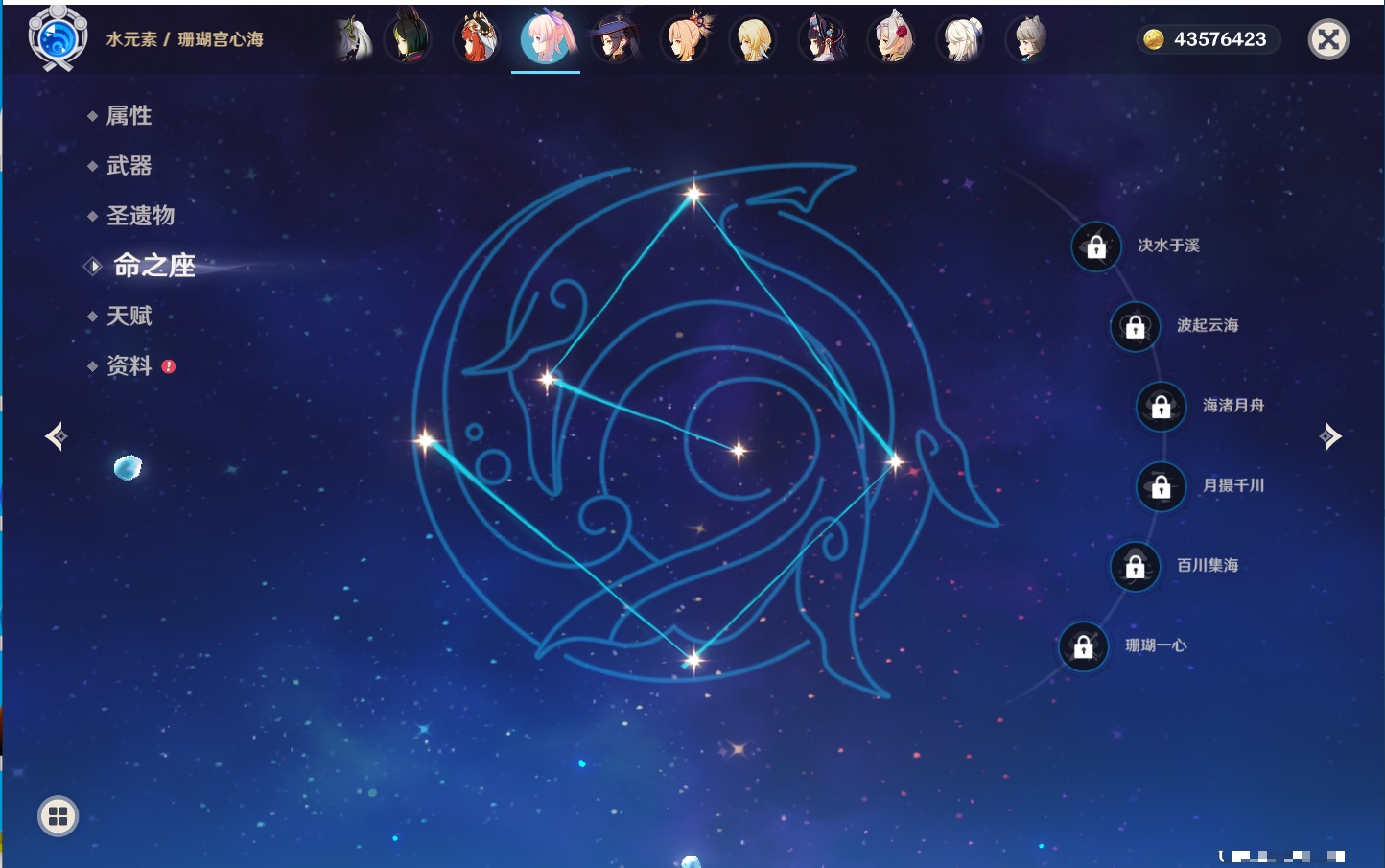
Task: Open the locked 决水于溪 constellation
Action: (1096, 246)
